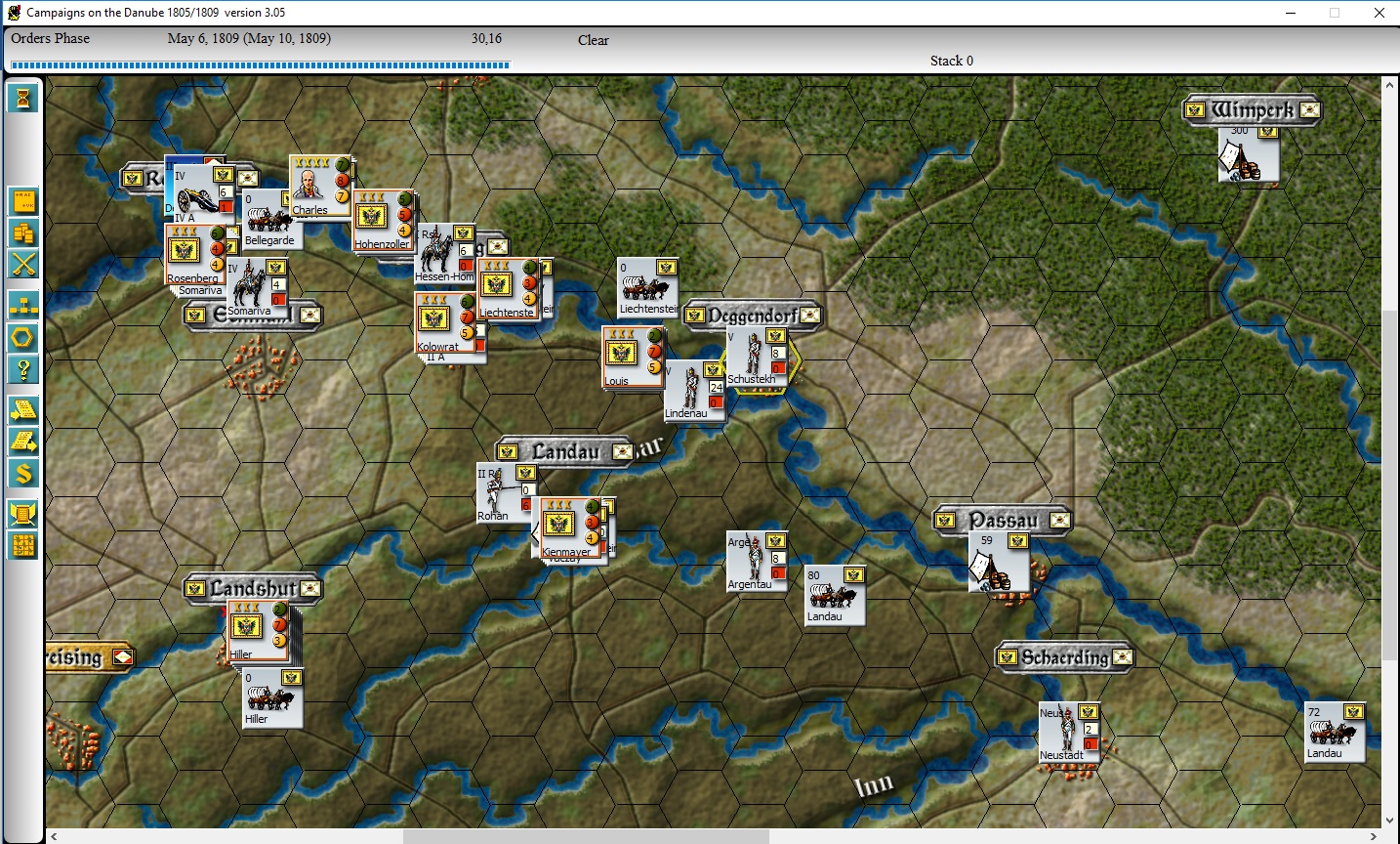
Task: Select the Liechtenstein wagon counter
Action: (648, 287)
